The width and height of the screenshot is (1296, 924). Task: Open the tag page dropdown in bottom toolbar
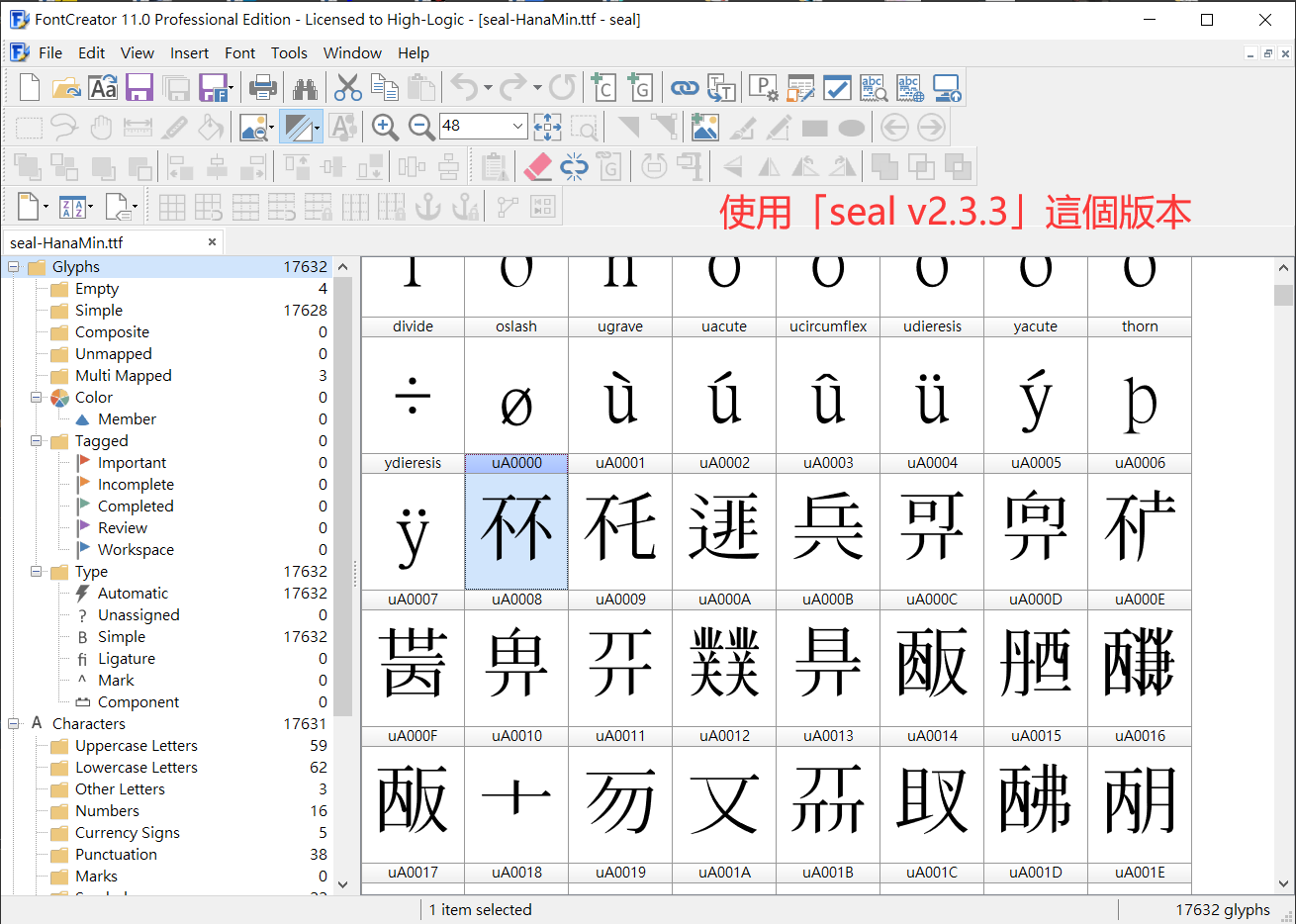point(135,207)
